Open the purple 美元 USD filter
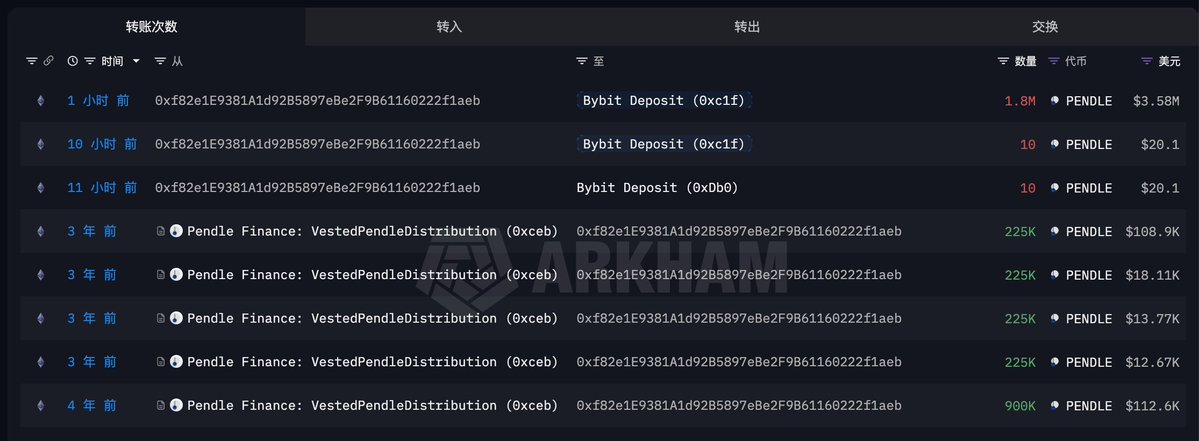Viewport: 1199px width, 441px height. click(1147, 62)
